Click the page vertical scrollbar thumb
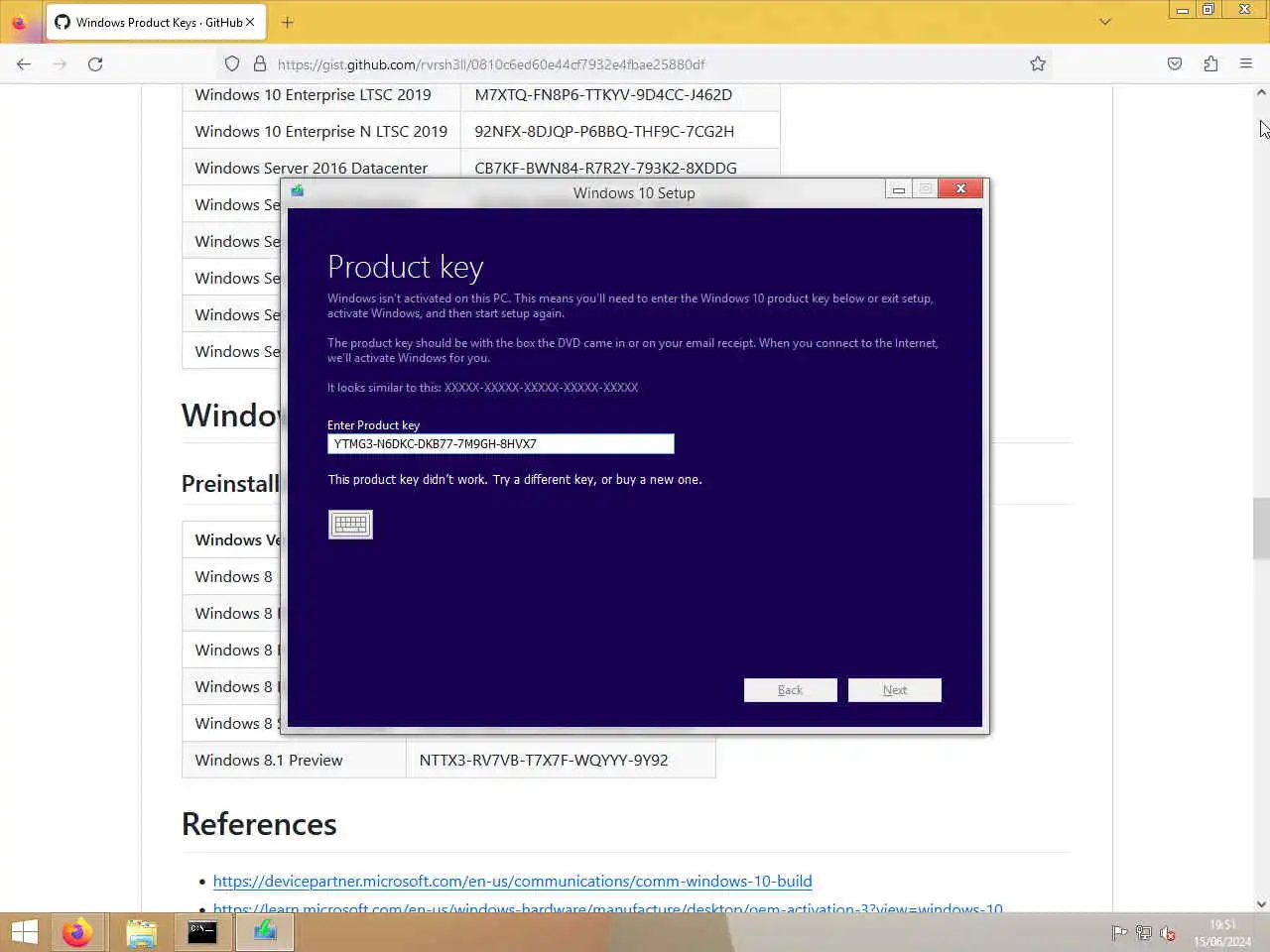Screen dimensions: 1270x952 [x=1261, y=529]
